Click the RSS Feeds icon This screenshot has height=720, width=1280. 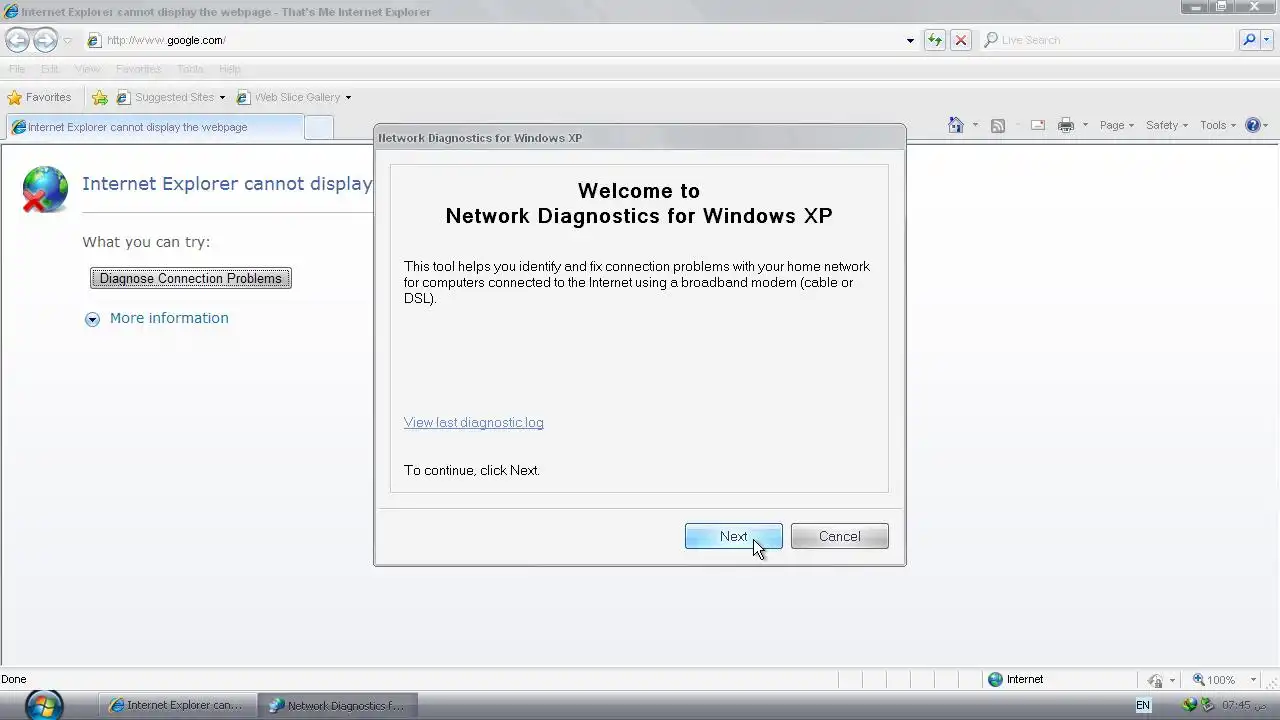click(998, 125)
